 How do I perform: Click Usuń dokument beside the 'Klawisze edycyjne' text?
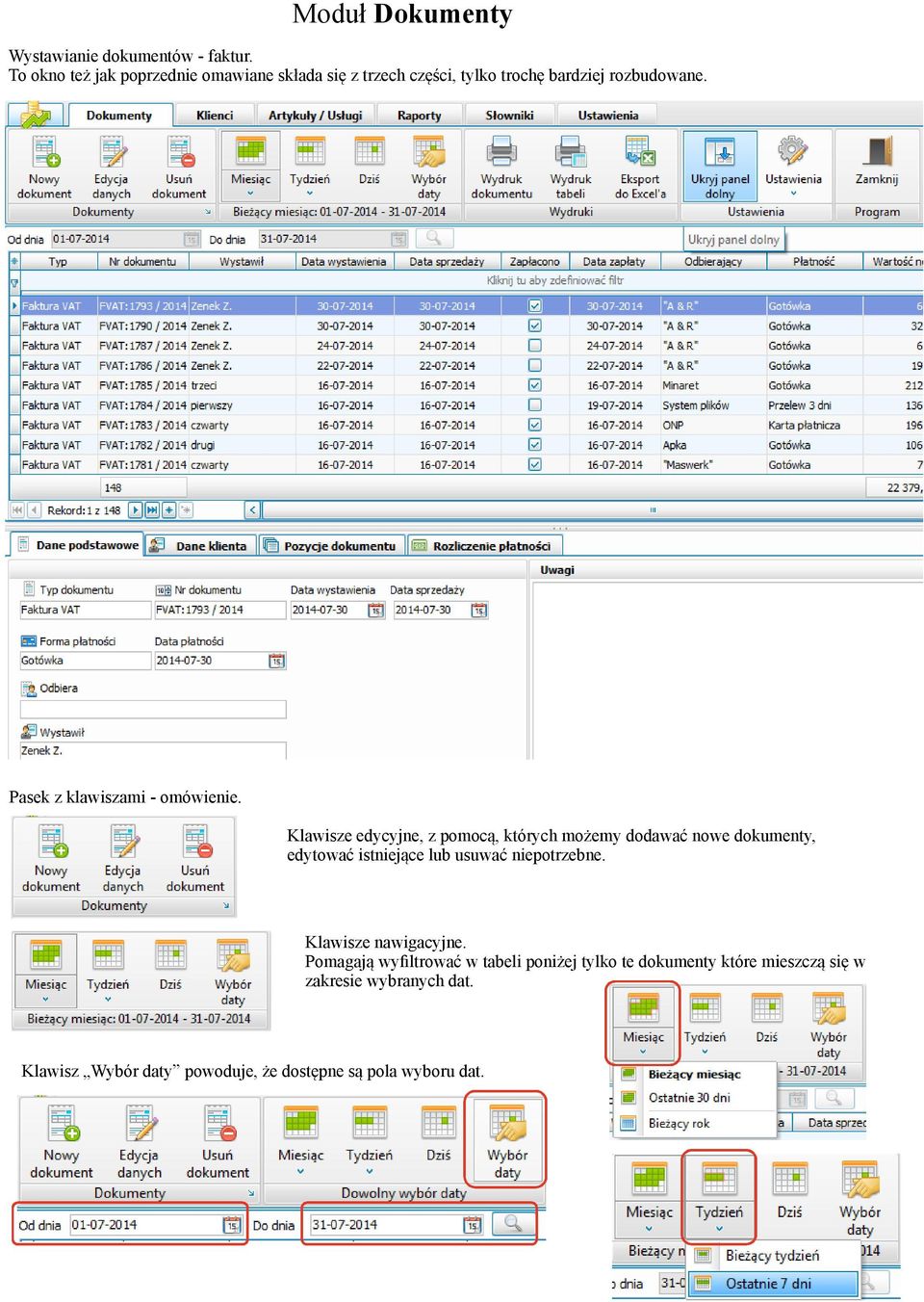click(195, 858)
